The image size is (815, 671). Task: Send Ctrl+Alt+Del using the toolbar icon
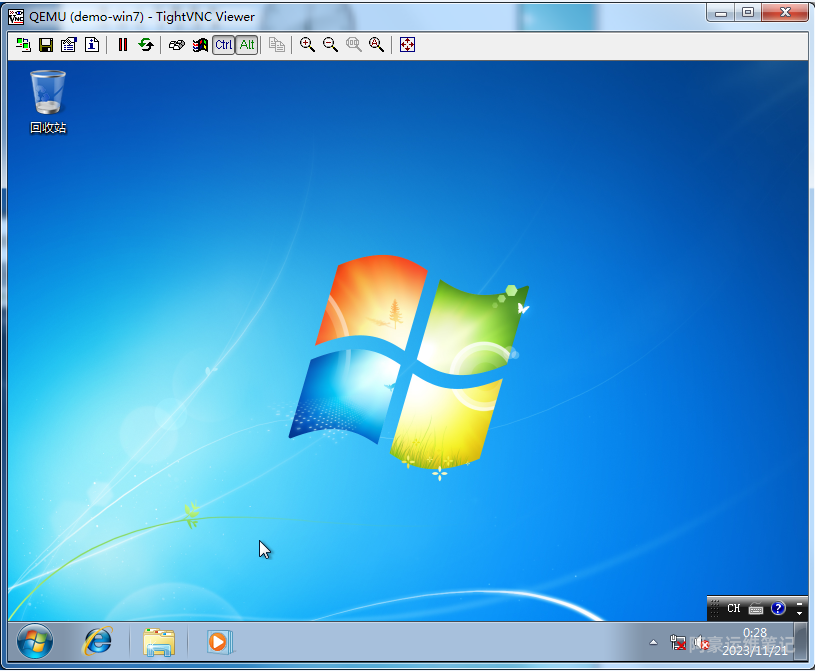pyautogui.click(x=177, y=45)
